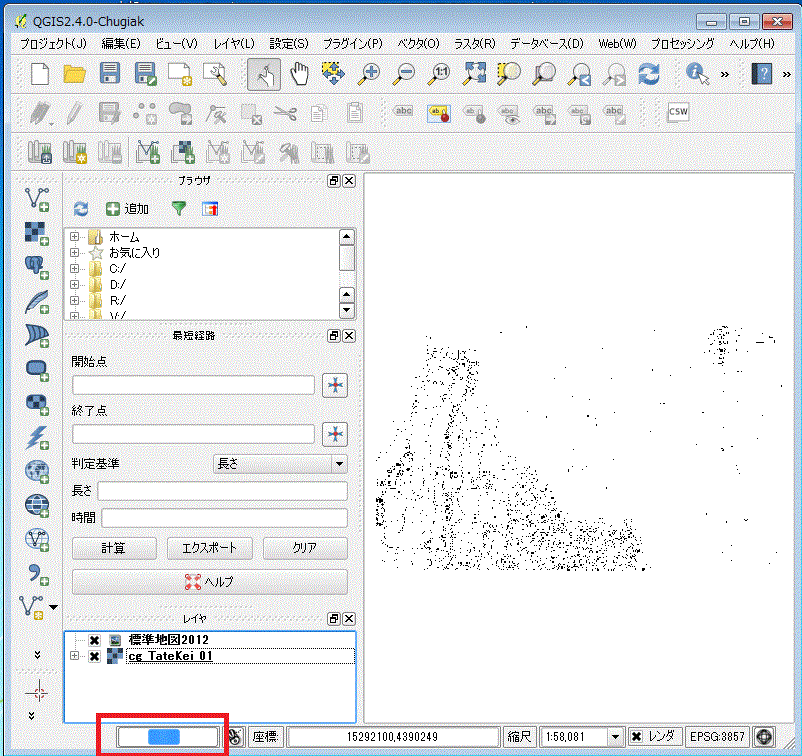This screenshot has width=802, height=756.
Task: Click the Add Vector Layer icon
Action: coord(37,199)
